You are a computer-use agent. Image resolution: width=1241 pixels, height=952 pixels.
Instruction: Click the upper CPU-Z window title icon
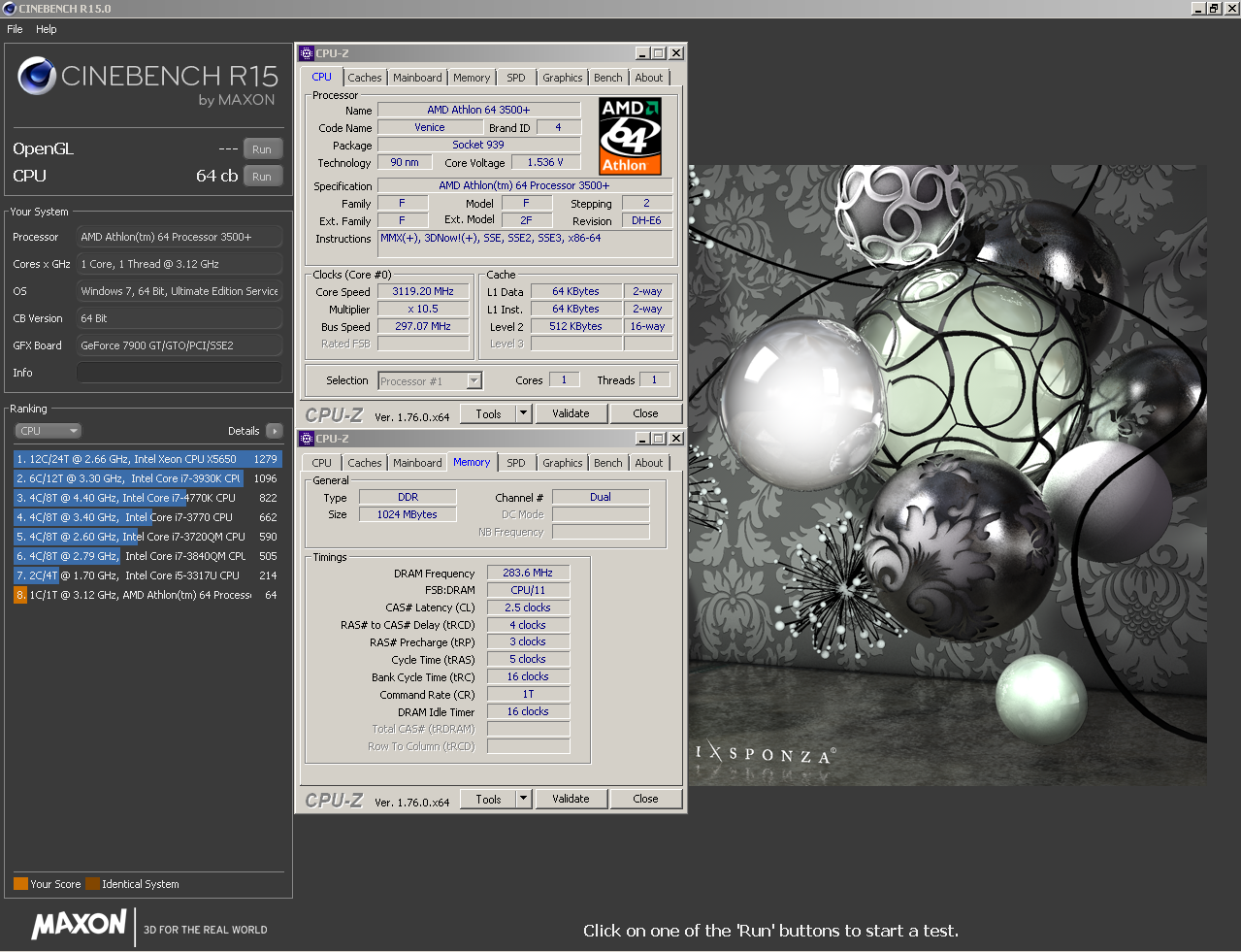(307, 53)
